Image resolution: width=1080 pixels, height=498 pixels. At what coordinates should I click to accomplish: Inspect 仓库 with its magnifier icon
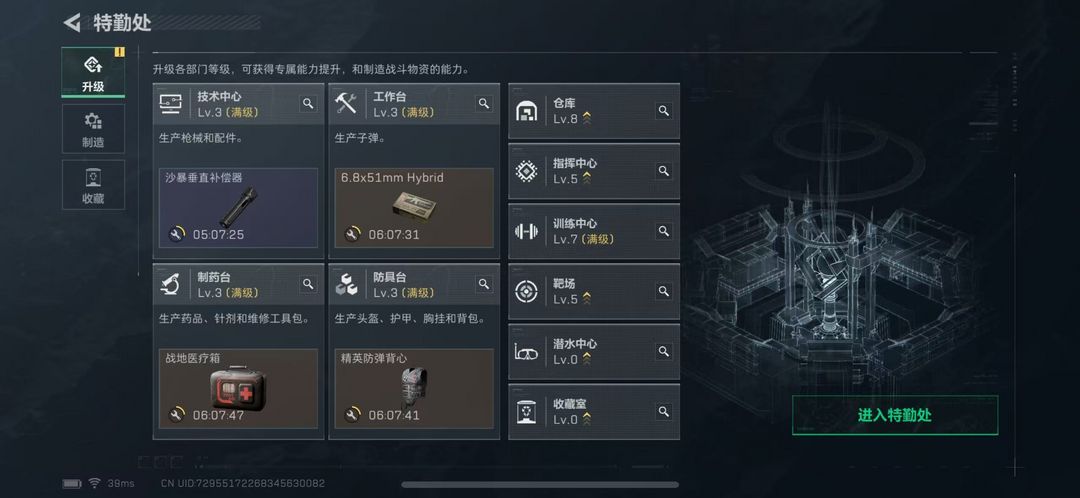(x=663, y=111)
